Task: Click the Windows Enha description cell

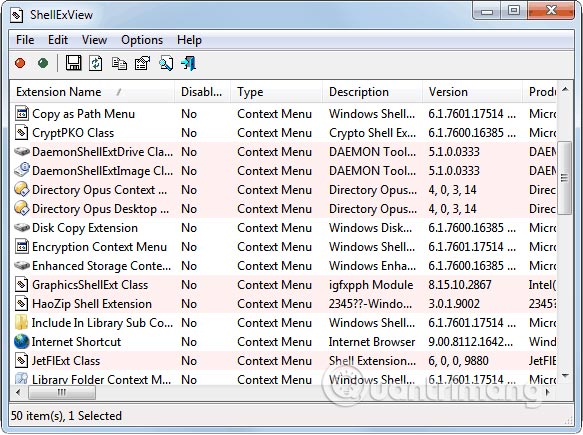Action: (x=373, y=266)
